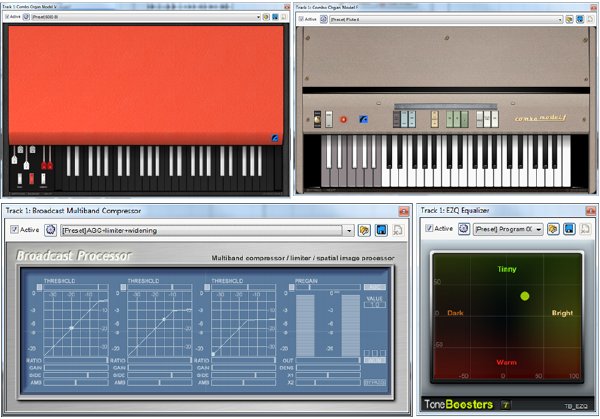Adjust the X1 slider in Broadcast Processor
Image resolution: width=600 pixels, height=419 pixels.
tap(328, 375)
